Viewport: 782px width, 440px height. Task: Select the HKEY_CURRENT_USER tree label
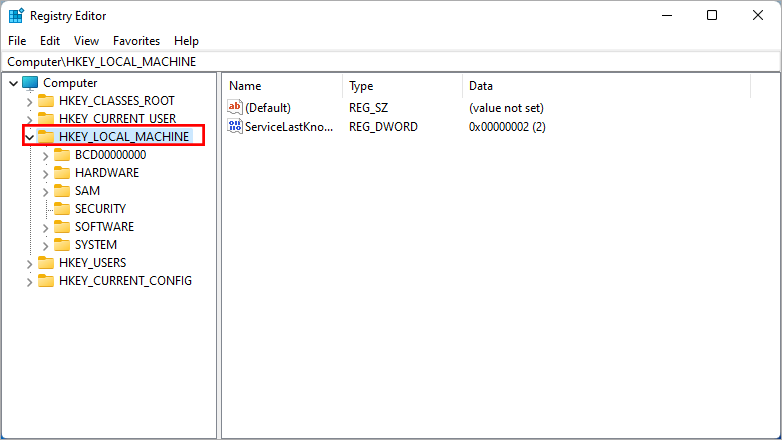117,119
